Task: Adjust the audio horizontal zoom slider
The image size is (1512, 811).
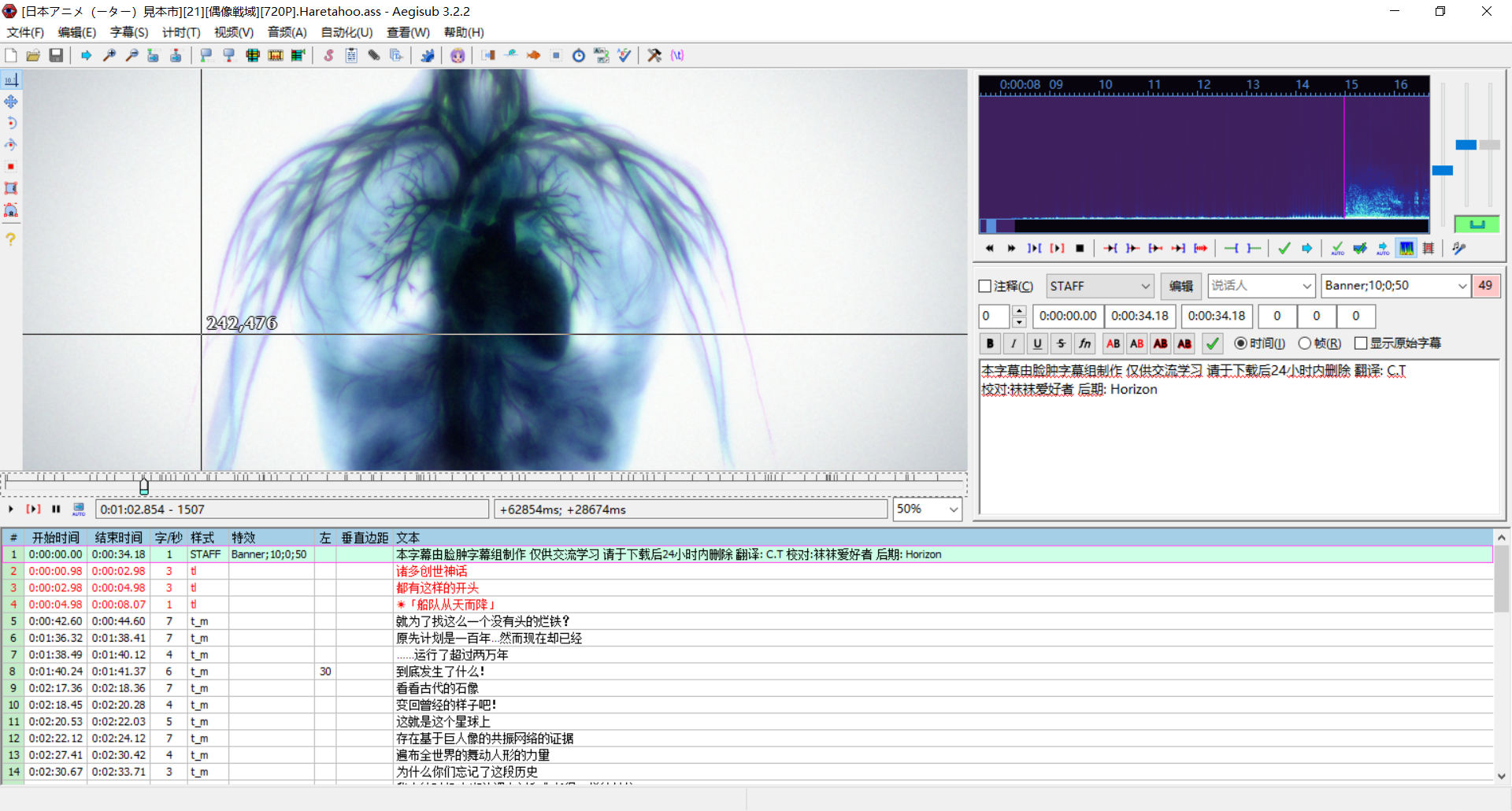Action: click(x=1442, y=170)
